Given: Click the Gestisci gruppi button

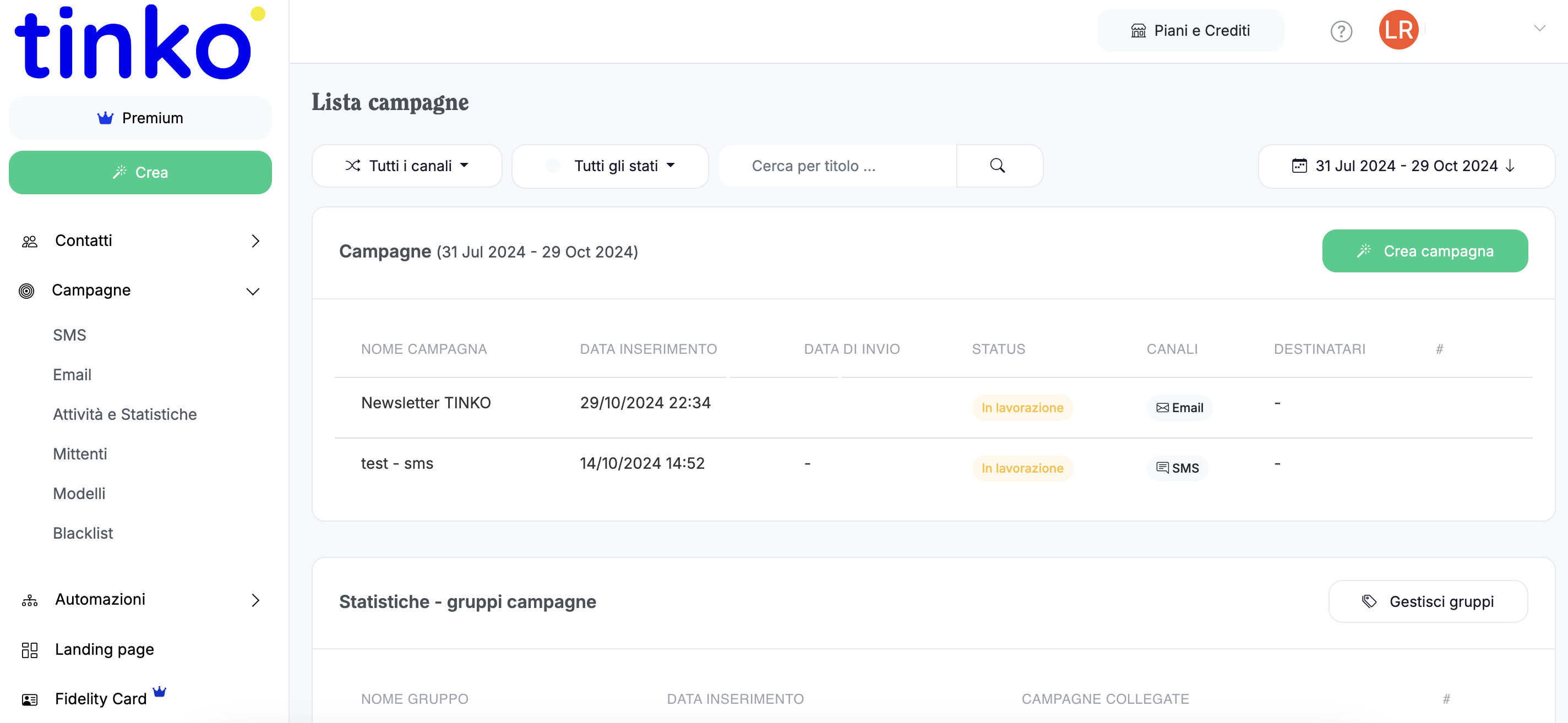Looking at the screenshot, I should click(x=1428, y=601).
